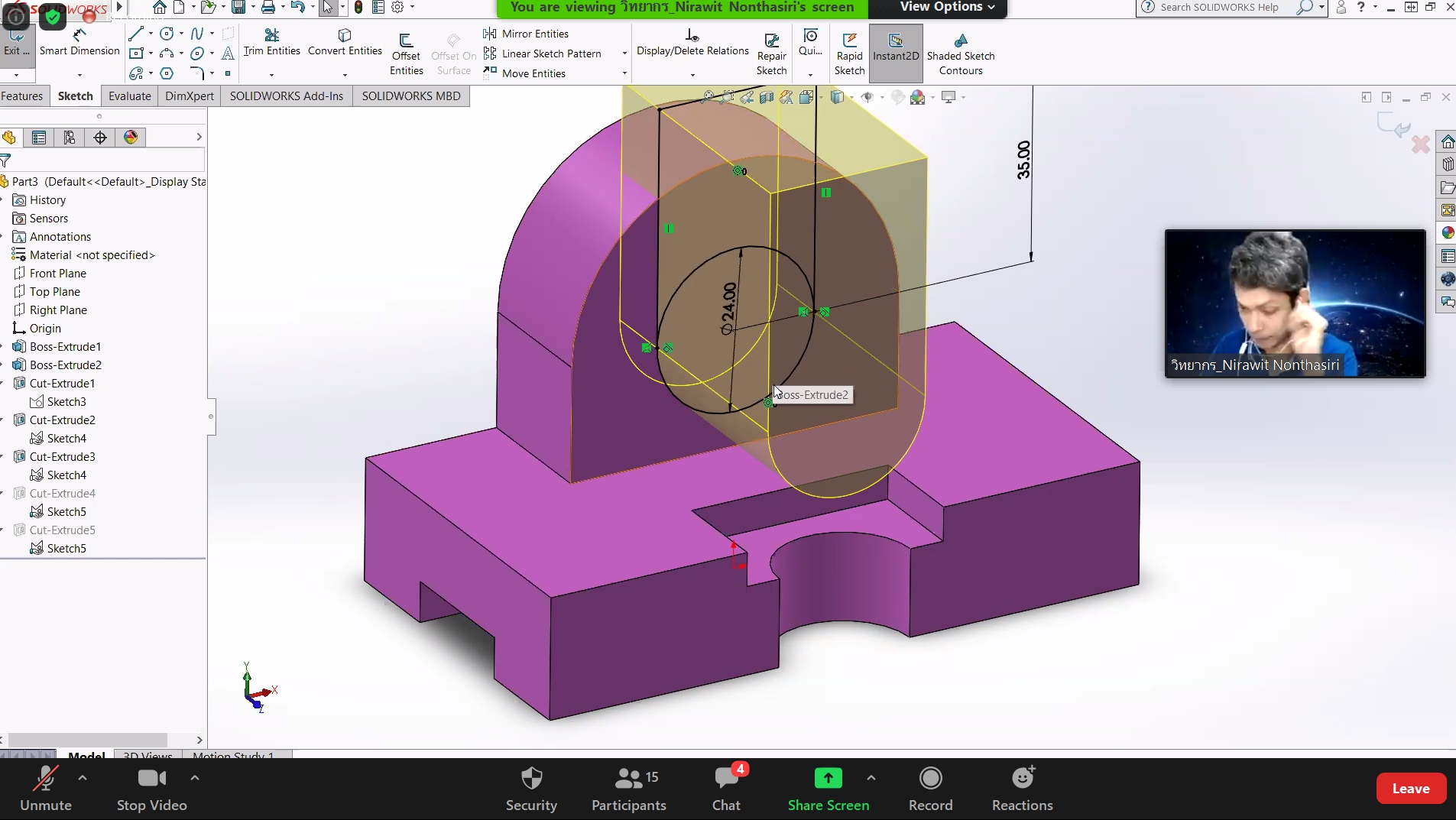Click the Undo arrow icon
Viewport: 1456px width, 820px height.
(x=297, y=8)
